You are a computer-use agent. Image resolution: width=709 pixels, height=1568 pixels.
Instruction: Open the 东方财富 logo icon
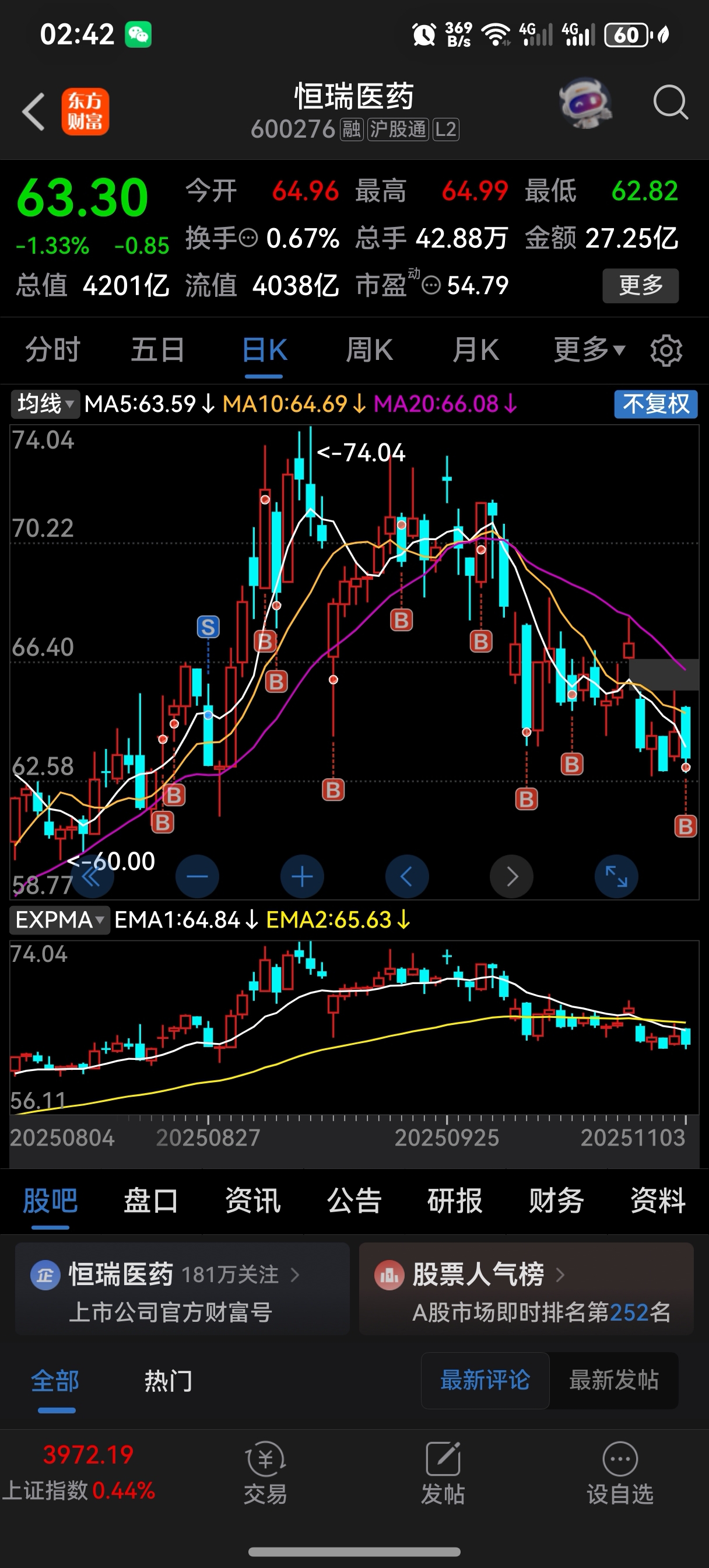[x=85, y=111]
